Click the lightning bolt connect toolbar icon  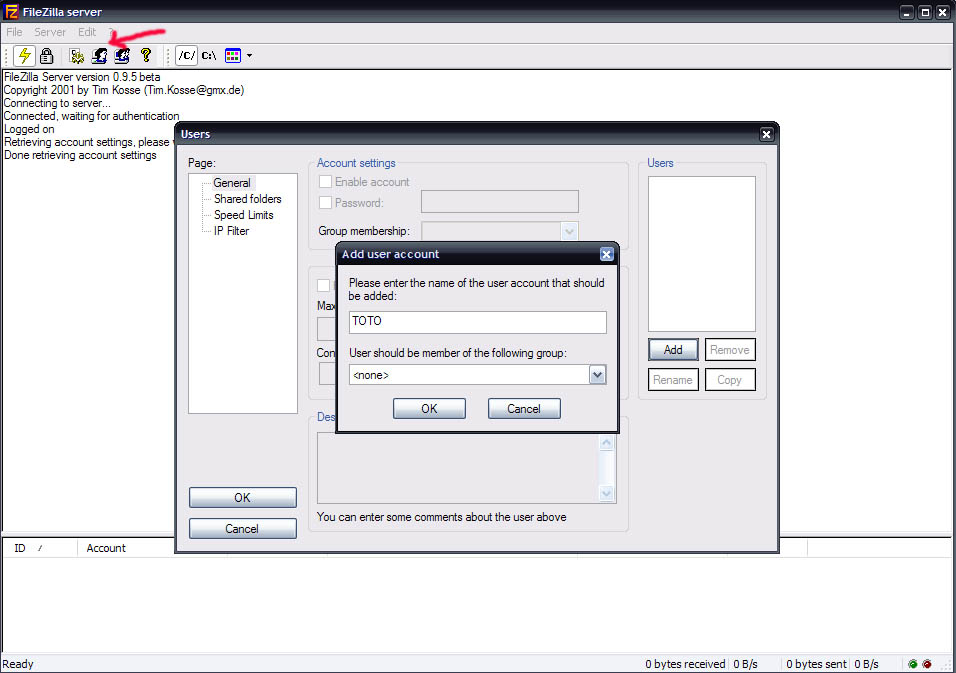24,55
